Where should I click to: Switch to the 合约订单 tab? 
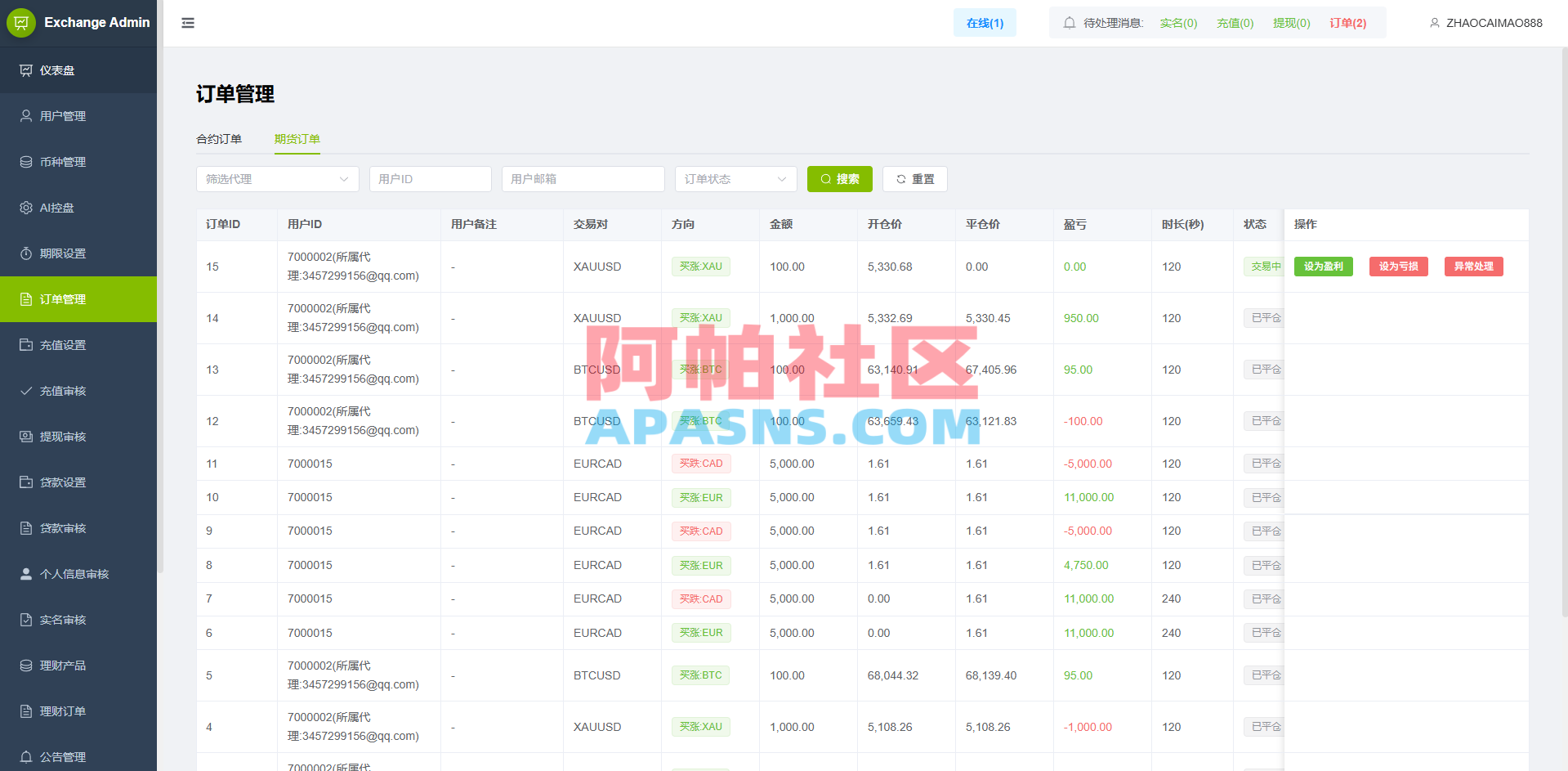pos(219,139)
